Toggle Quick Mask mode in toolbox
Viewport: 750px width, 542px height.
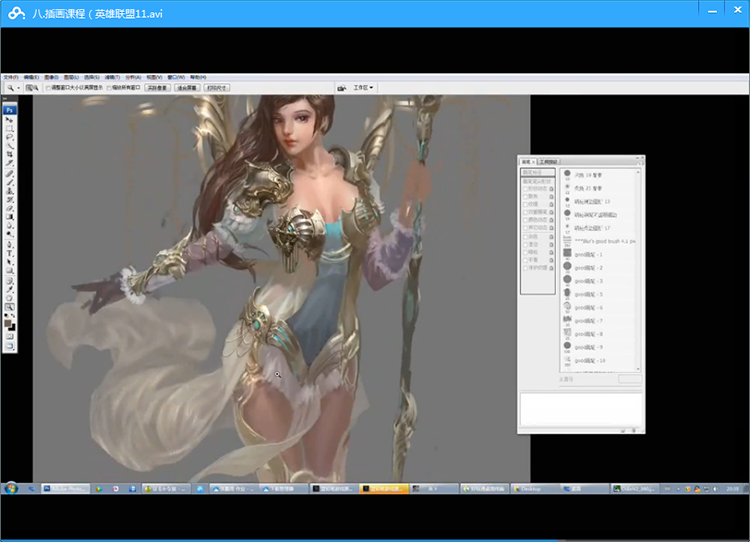pos(10,336)
